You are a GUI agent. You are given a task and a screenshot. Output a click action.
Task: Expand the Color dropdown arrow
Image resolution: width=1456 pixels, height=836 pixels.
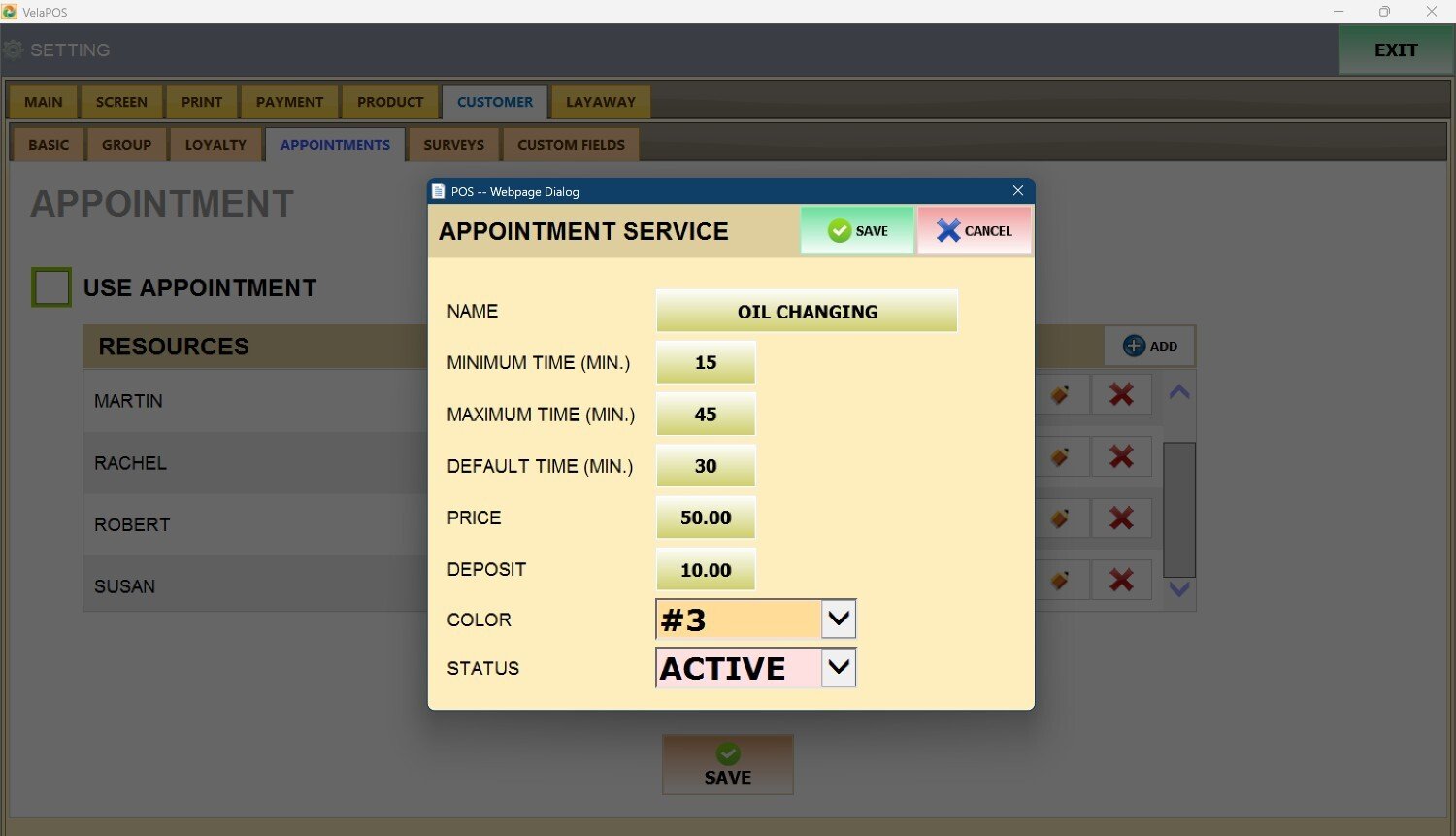click(x=839, y=619)
